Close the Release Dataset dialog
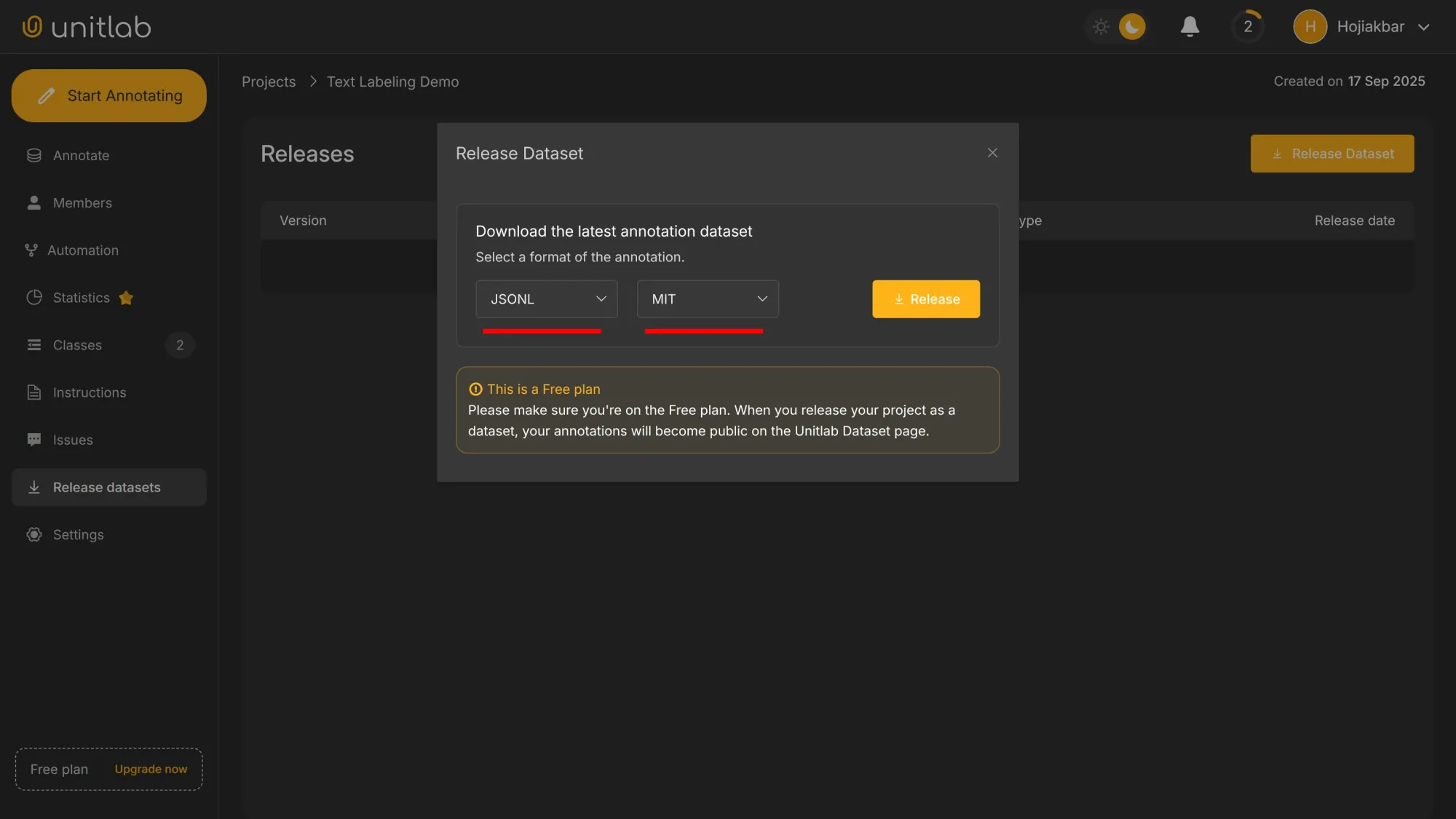 point(992,153)
